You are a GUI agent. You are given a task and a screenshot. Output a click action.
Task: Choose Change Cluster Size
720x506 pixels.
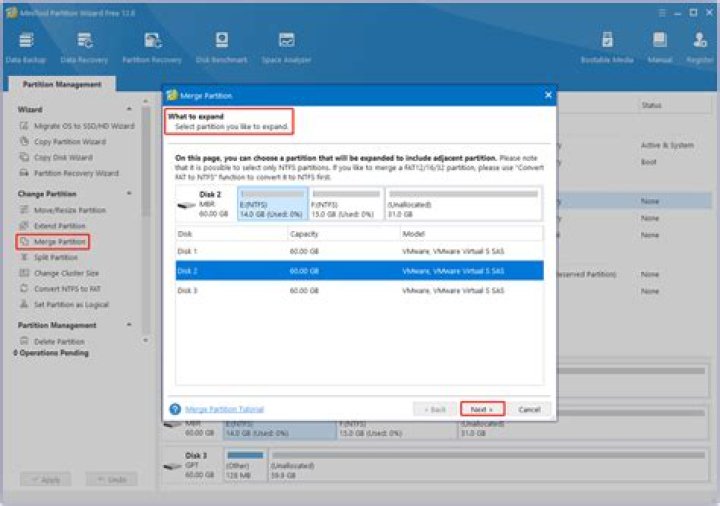66,273
